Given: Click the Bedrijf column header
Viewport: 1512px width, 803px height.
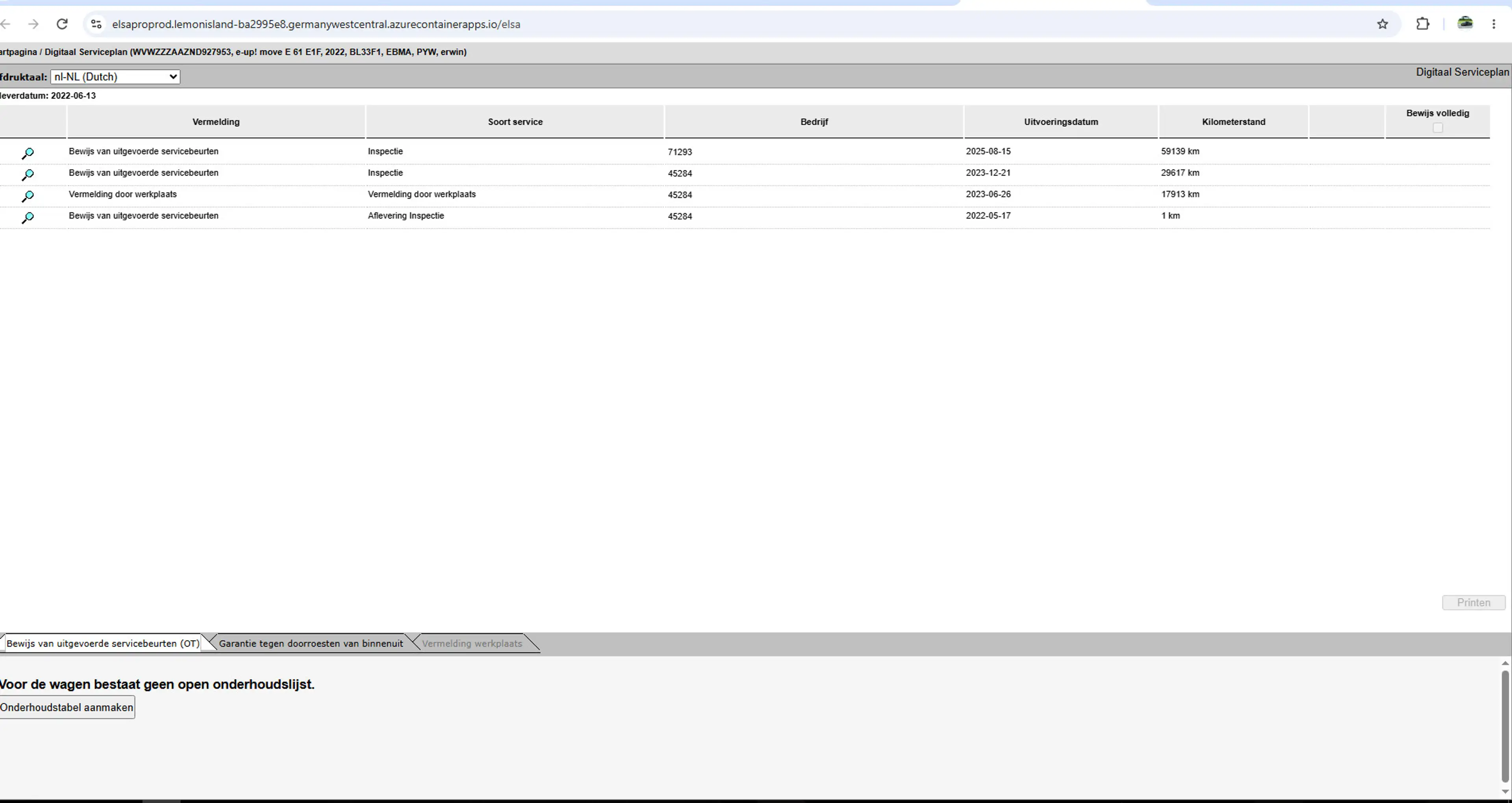Looking at the screenshot, I should [x=814, y=122].
